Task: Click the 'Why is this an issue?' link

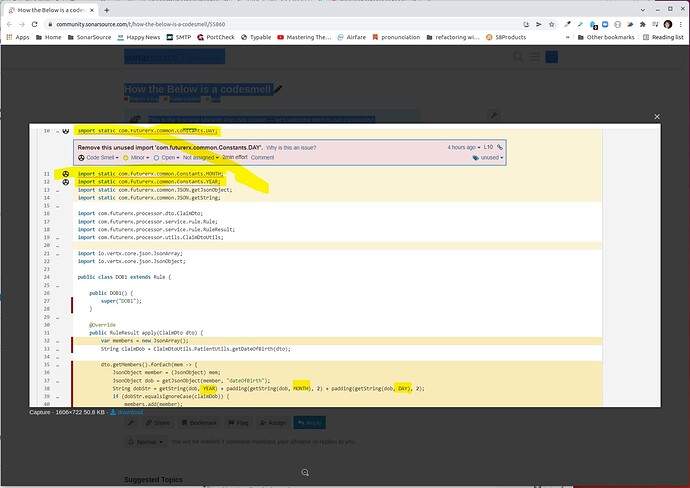Action: click(x=291, y=148)
